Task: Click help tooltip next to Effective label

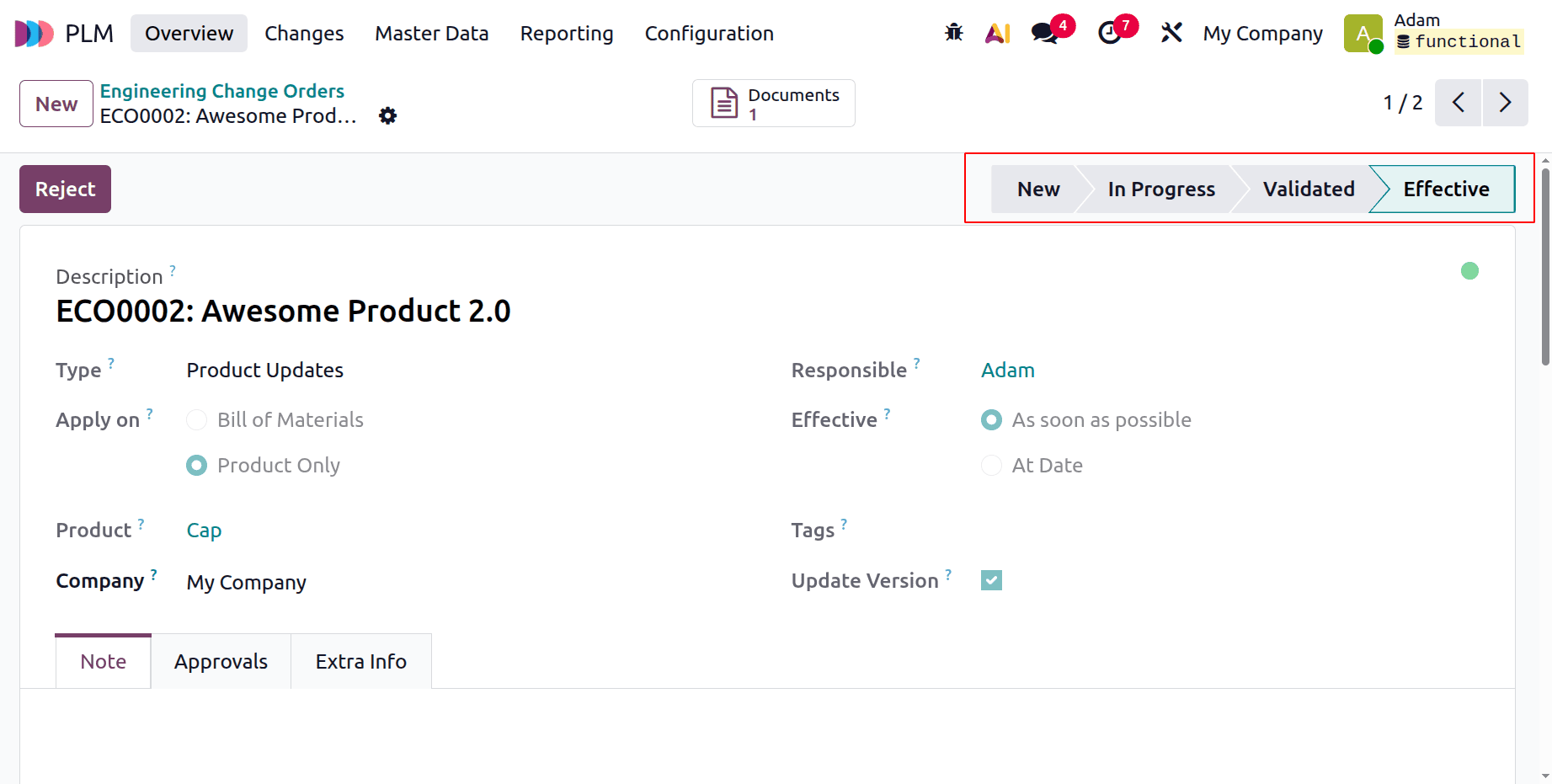Action: click(x=887, y=413)
